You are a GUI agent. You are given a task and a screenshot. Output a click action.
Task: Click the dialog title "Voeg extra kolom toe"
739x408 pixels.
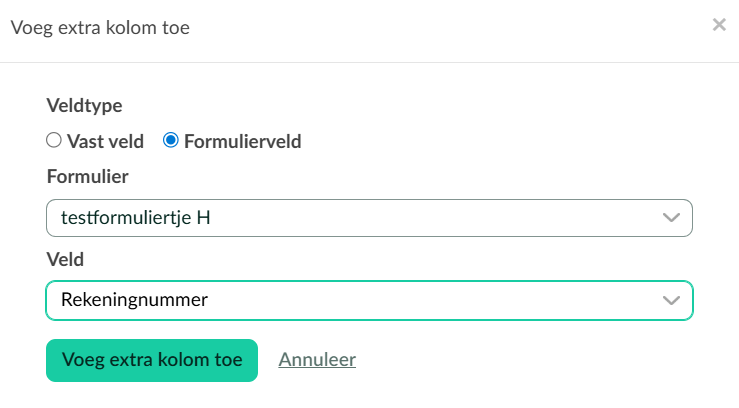[100, 27]
